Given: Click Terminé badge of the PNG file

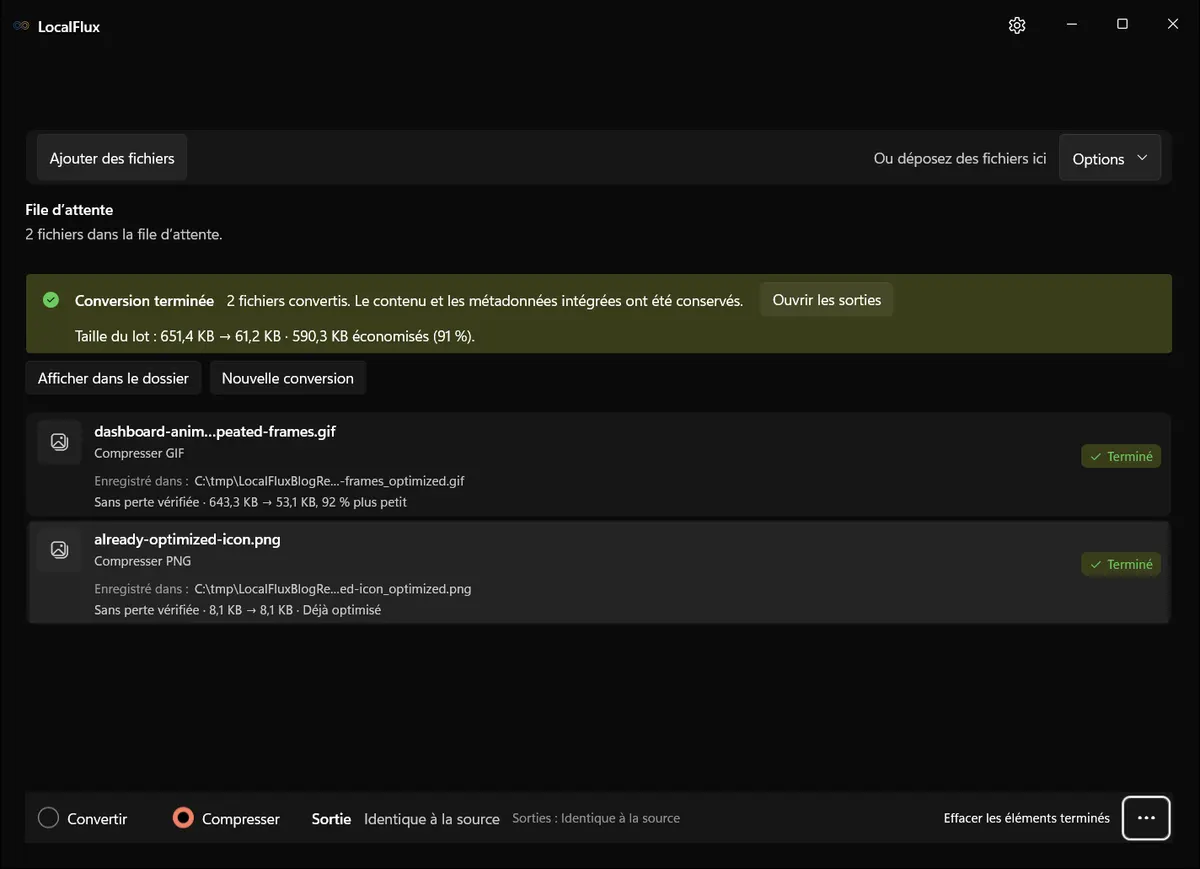Looking at the screenshot, I should point(1121,564).
